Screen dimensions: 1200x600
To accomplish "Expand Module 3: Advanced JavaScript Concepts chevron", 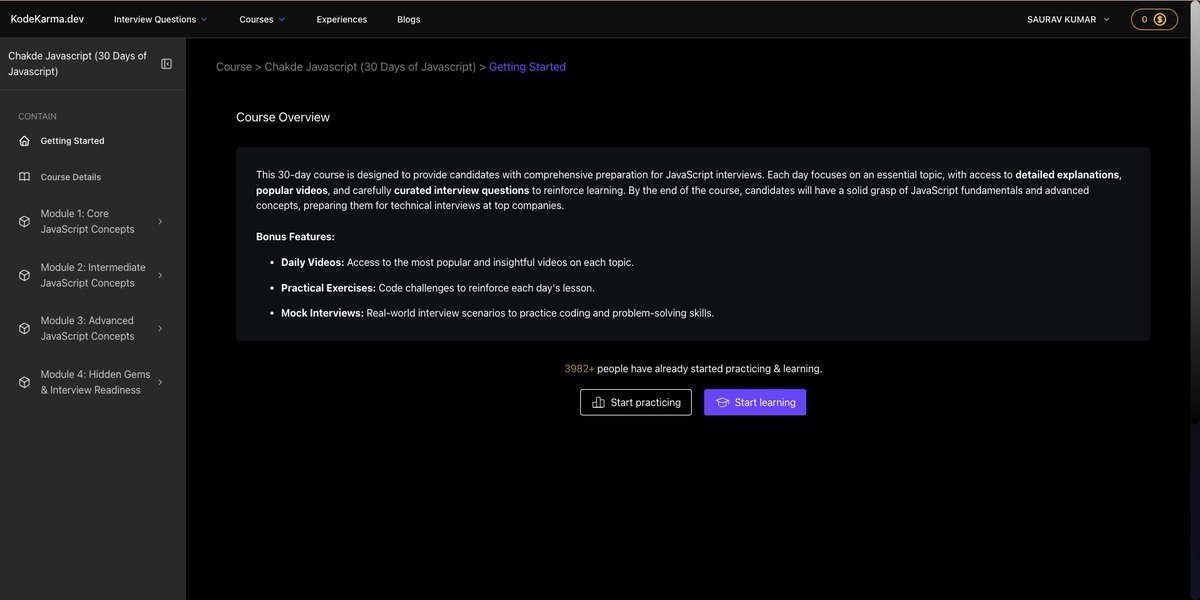I will click(x=160, y=329).
